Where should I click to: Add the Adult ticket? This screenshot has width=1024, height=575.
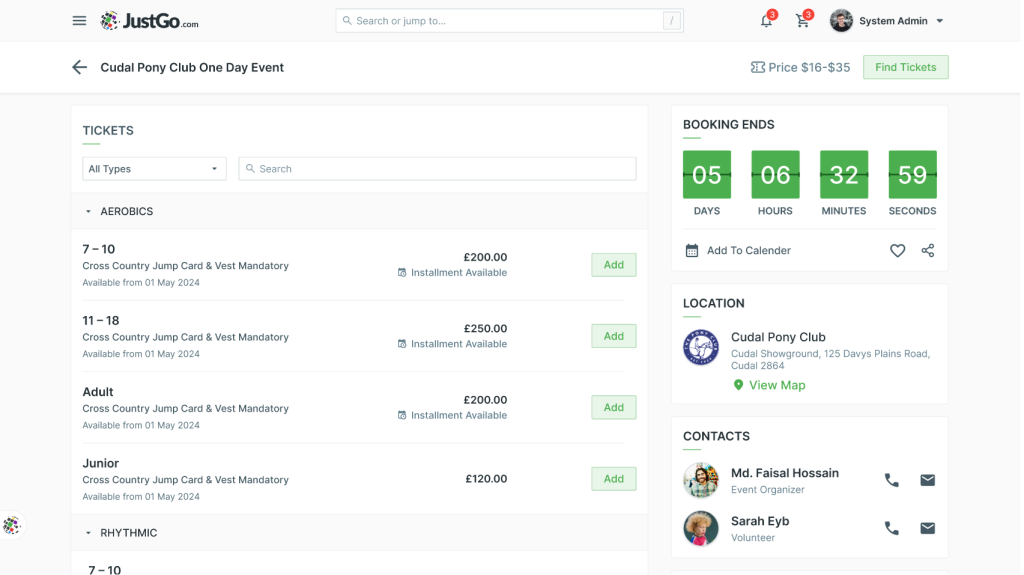pyautogui.click(x=613, y=407)
